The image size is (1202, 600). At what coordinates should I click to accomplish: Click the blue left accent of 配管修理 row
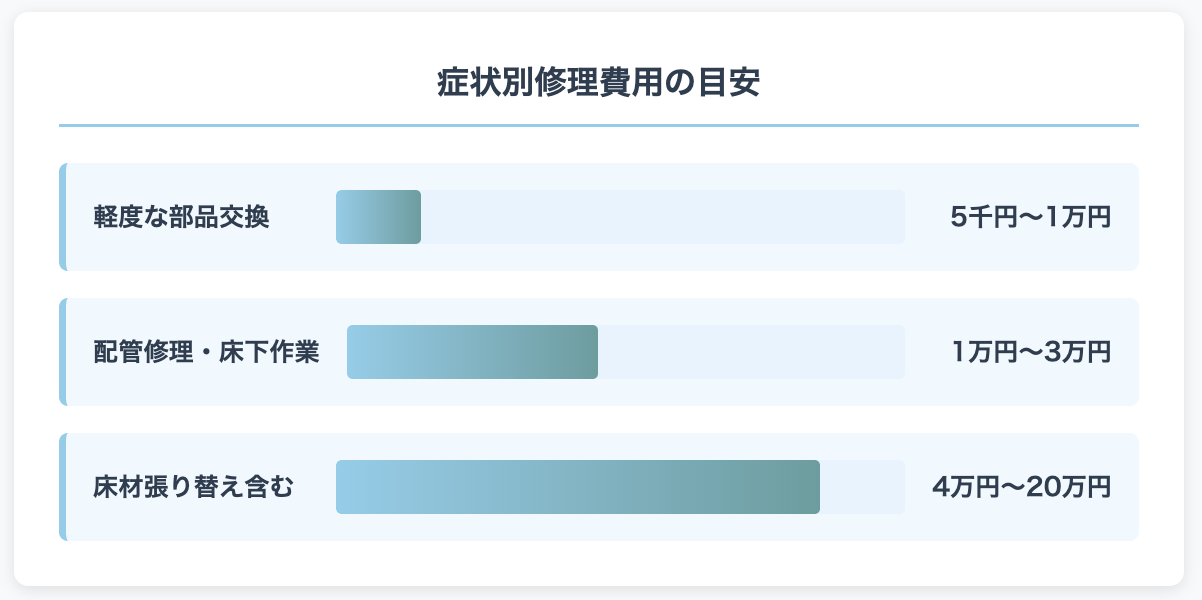(63, 352)
